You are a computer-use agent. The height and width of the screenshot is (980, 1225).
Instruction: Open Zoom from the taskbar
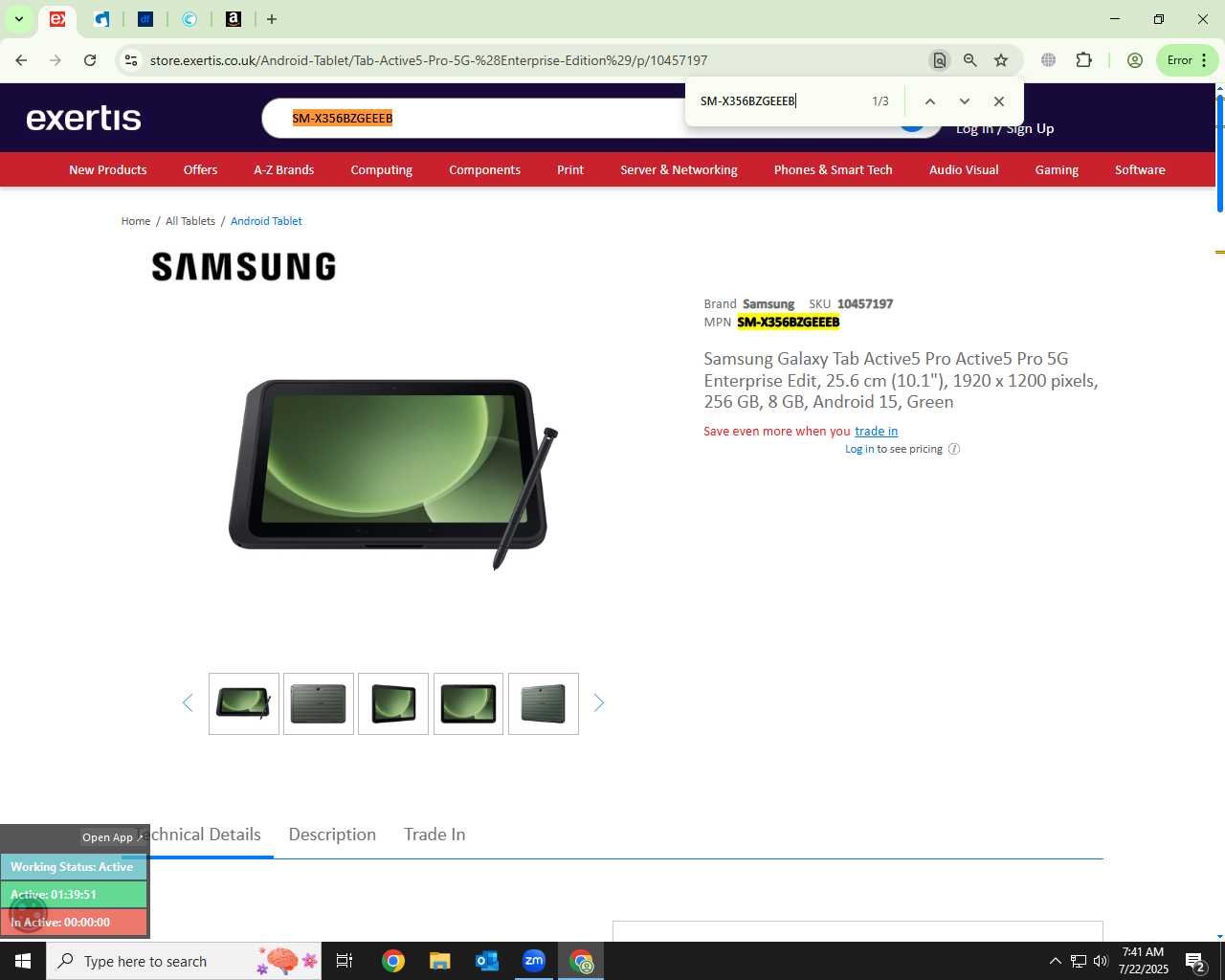pos(534,961)
